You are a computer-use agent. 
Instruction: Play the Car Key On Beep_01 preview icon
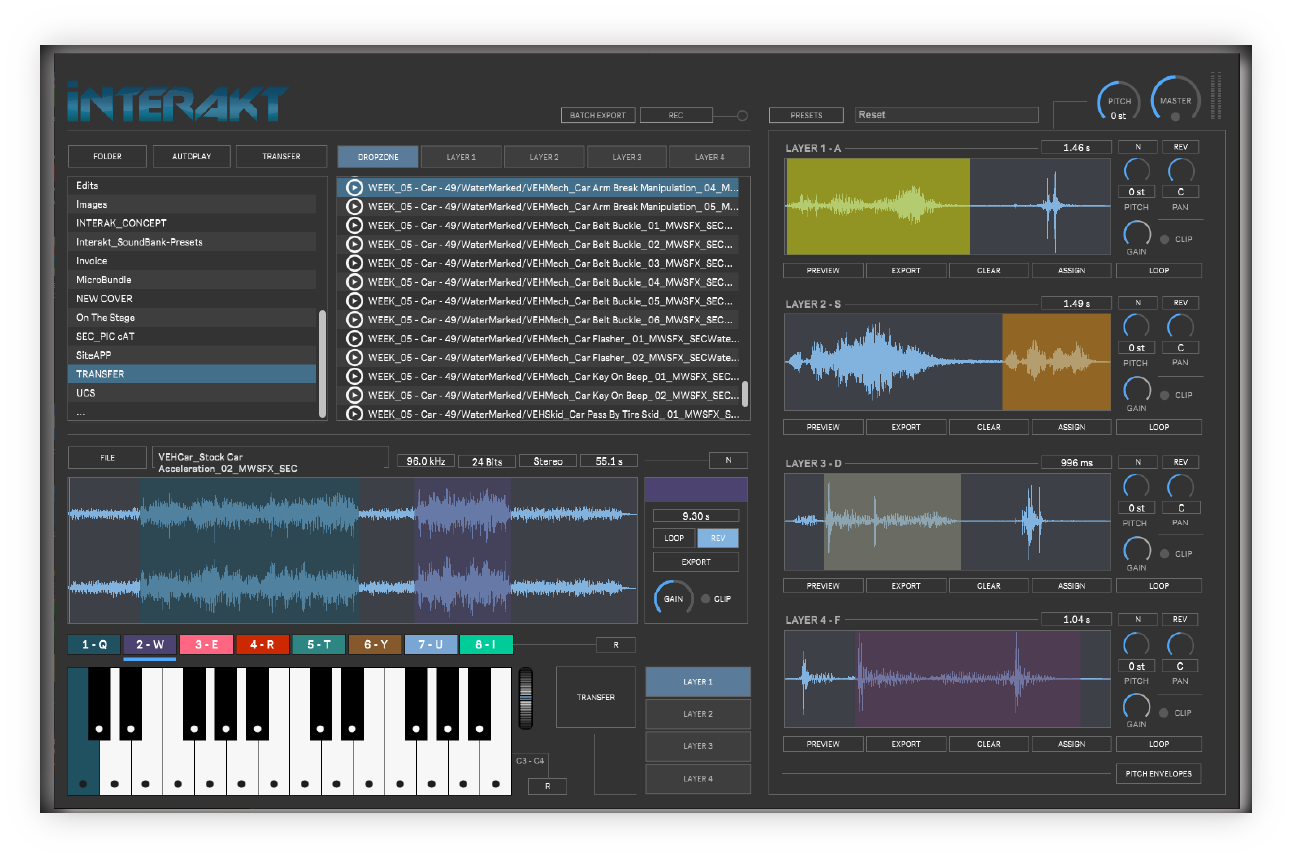354,377
